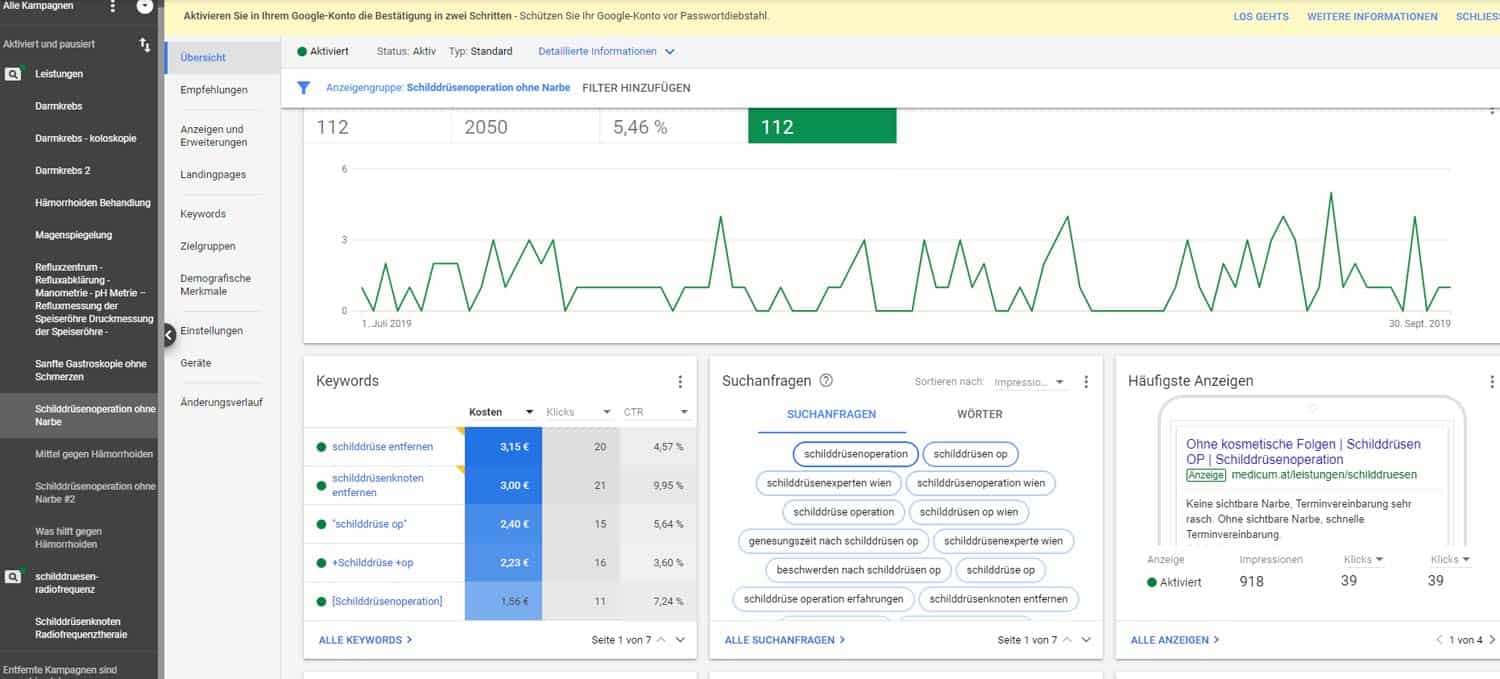This screenshot has width=1500, height=679.
Task: Open Suchanfragen card three-dot menu
Action: (x=1086, y=381)
